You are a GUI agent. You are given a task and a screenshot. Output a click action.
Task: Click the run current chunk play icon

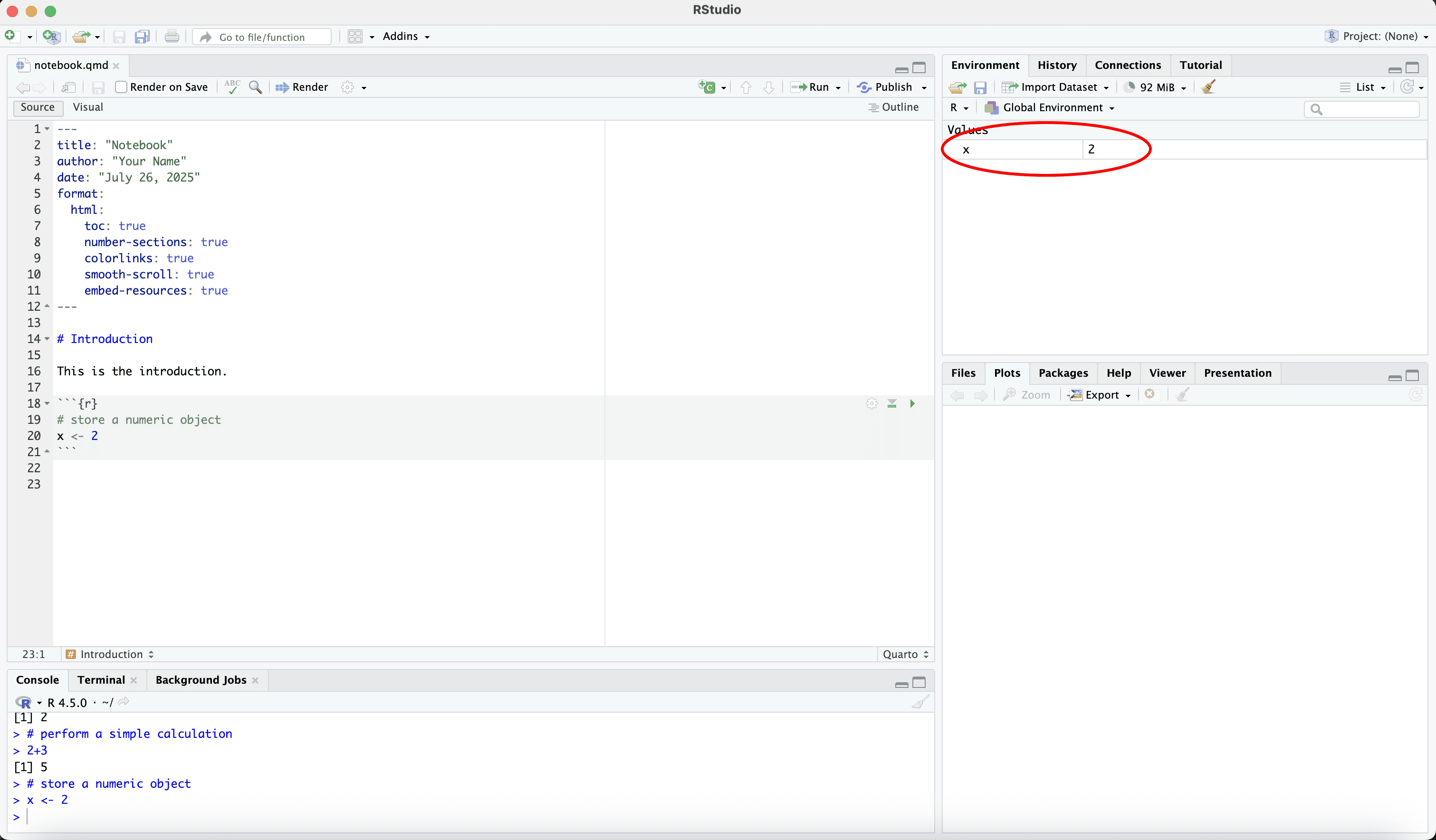[x=912, y=403]
